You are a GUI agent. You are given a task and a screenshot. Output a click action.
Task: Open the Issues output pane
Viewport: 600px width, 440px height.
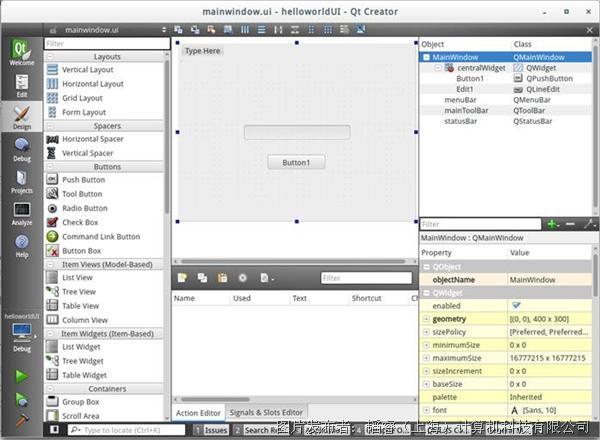coord(211,430)
